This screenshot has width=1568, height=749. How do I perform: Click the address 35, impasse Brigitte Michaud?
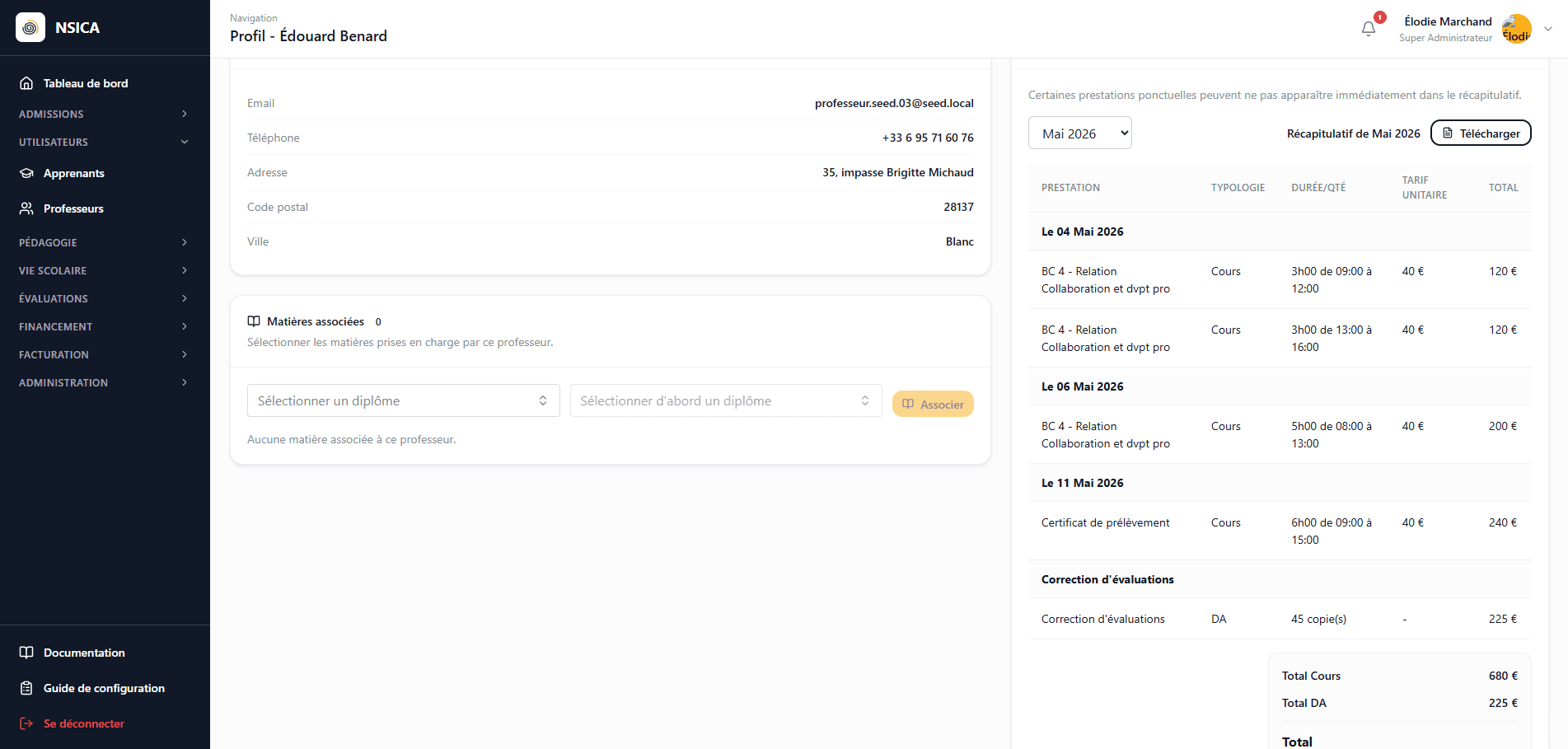(898, 172)
